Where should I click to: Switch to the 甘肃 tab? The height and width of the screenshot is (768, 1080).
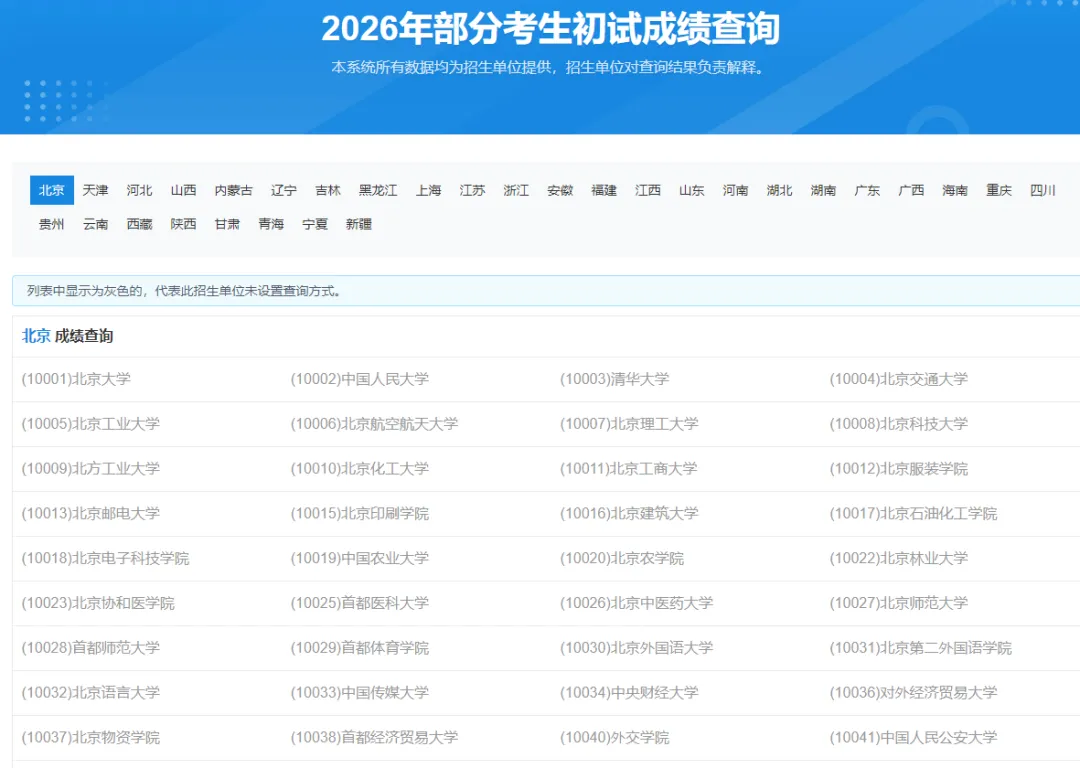pyautogui.click(x=227, y=224)
